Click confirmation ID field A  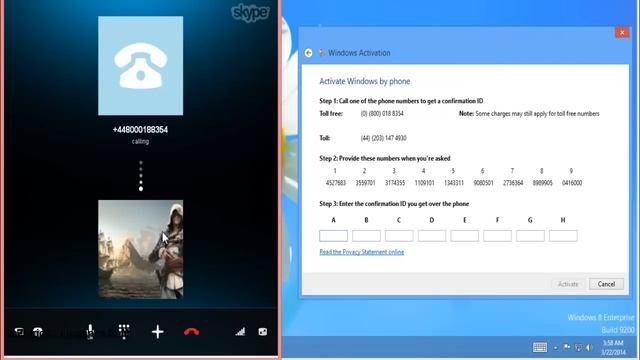coord(333,236)
